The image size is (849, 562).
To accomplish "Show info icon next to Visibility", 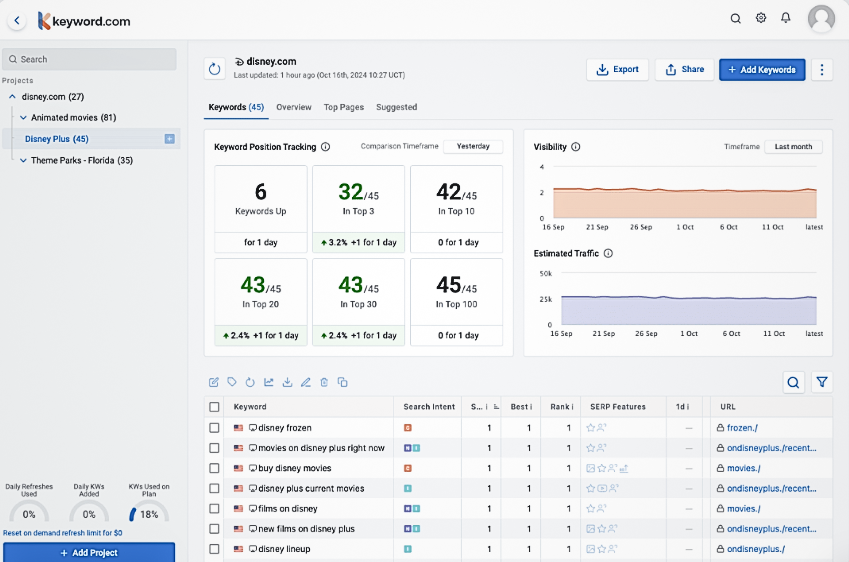I will (x=576, y=147).
